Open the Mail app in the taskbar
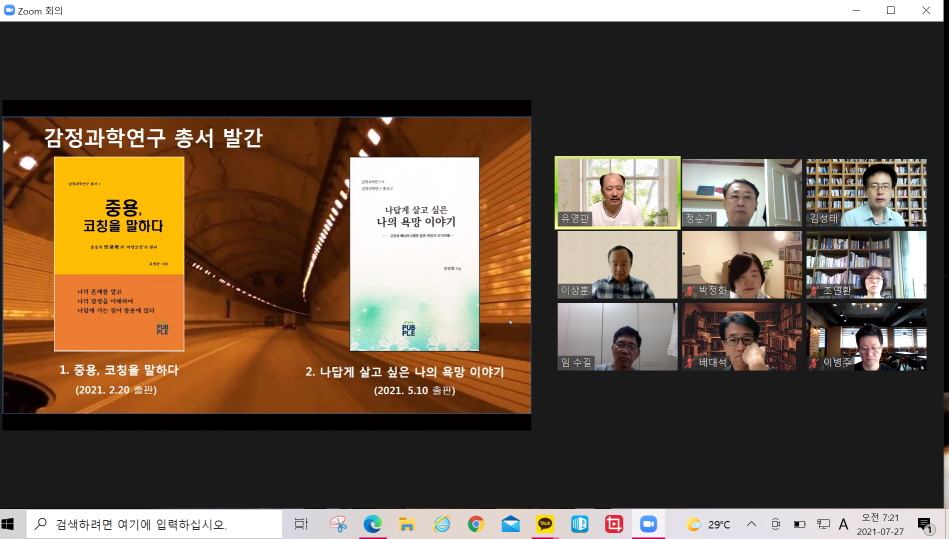949x539 pixels. click(x=510, y=524)
